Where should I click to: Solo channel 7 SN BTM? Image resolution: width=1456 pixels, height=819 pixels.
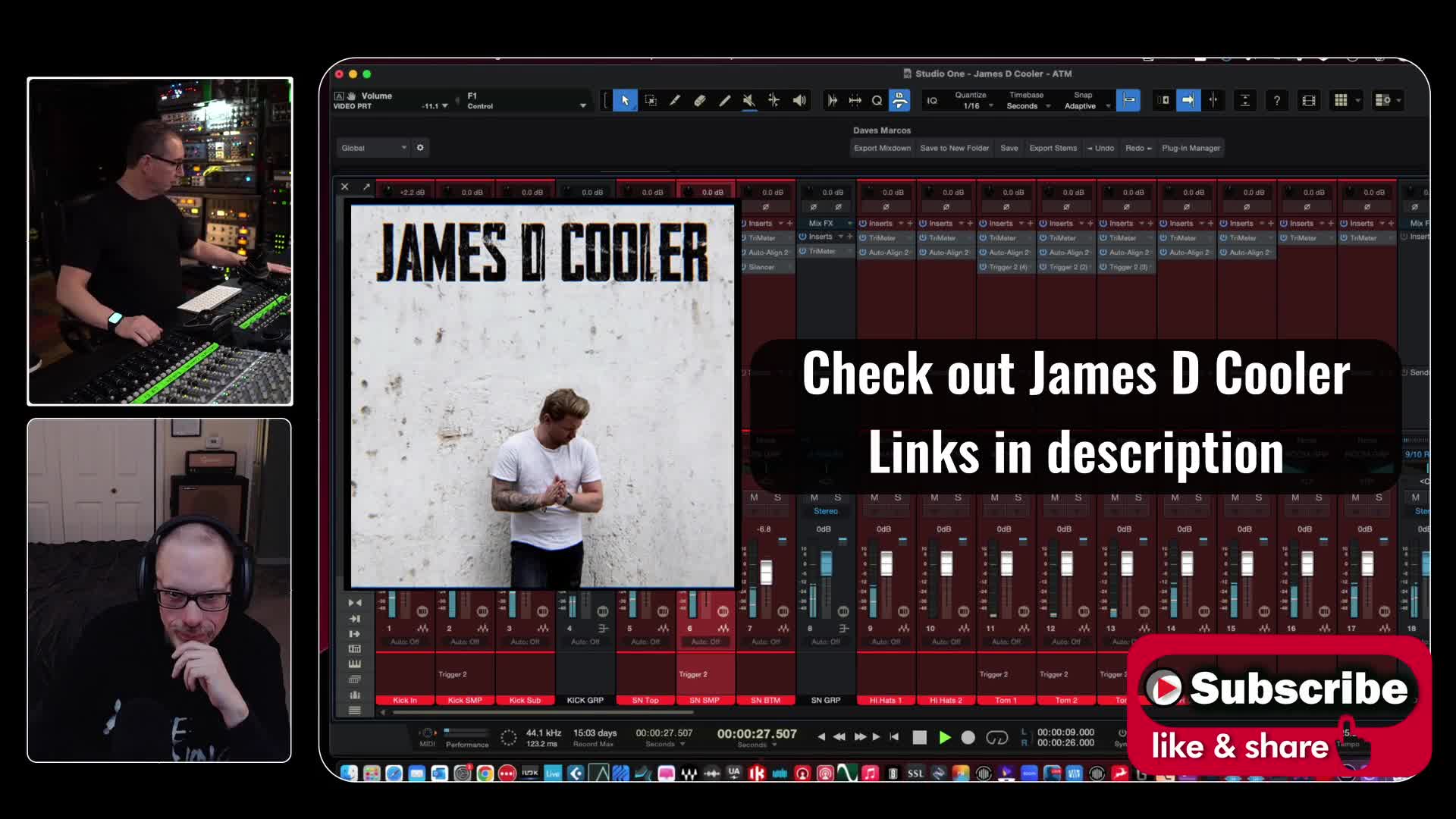pos(777,497)
